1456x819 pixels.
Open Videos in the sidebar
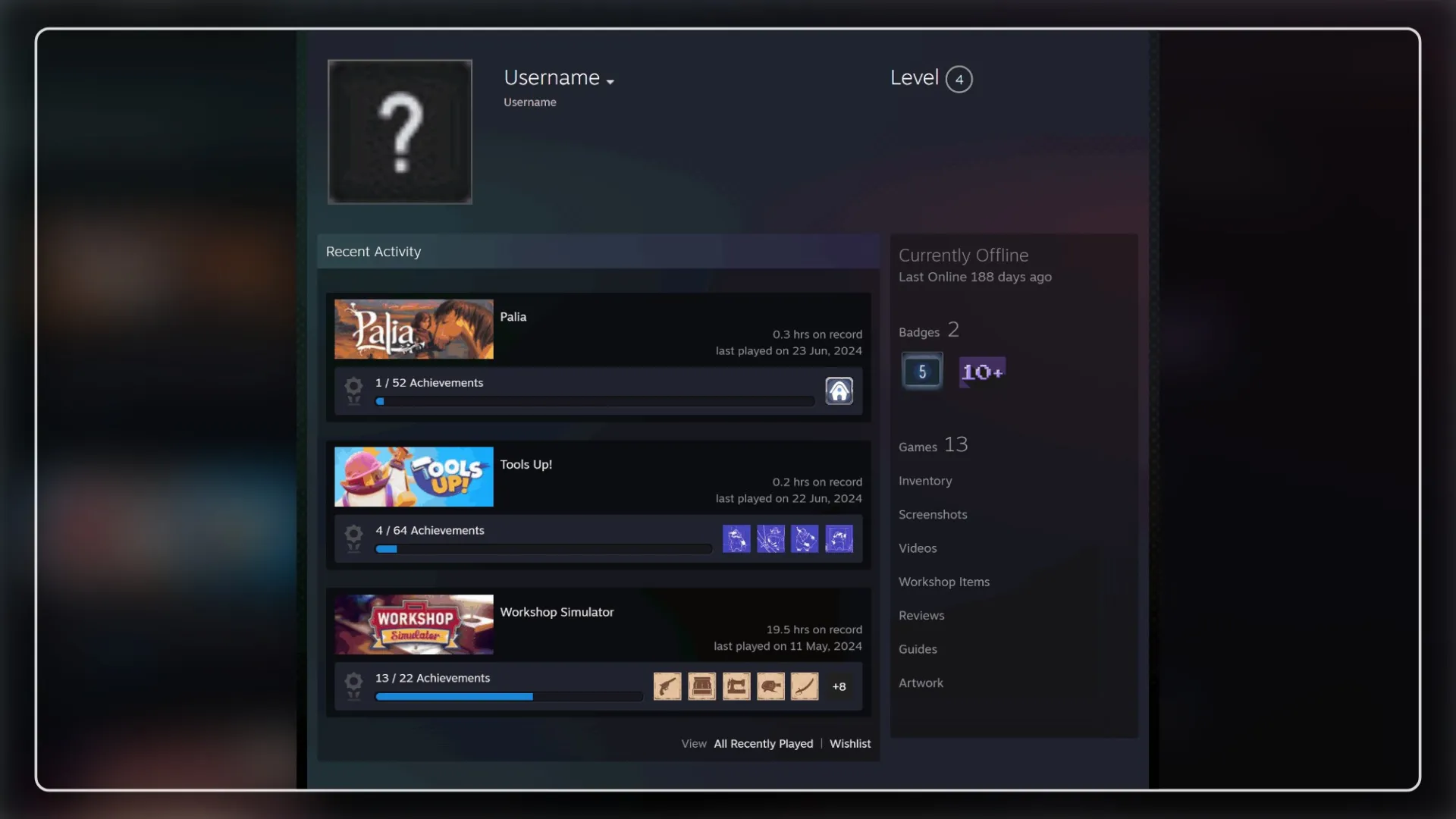[x=918, y=548]
